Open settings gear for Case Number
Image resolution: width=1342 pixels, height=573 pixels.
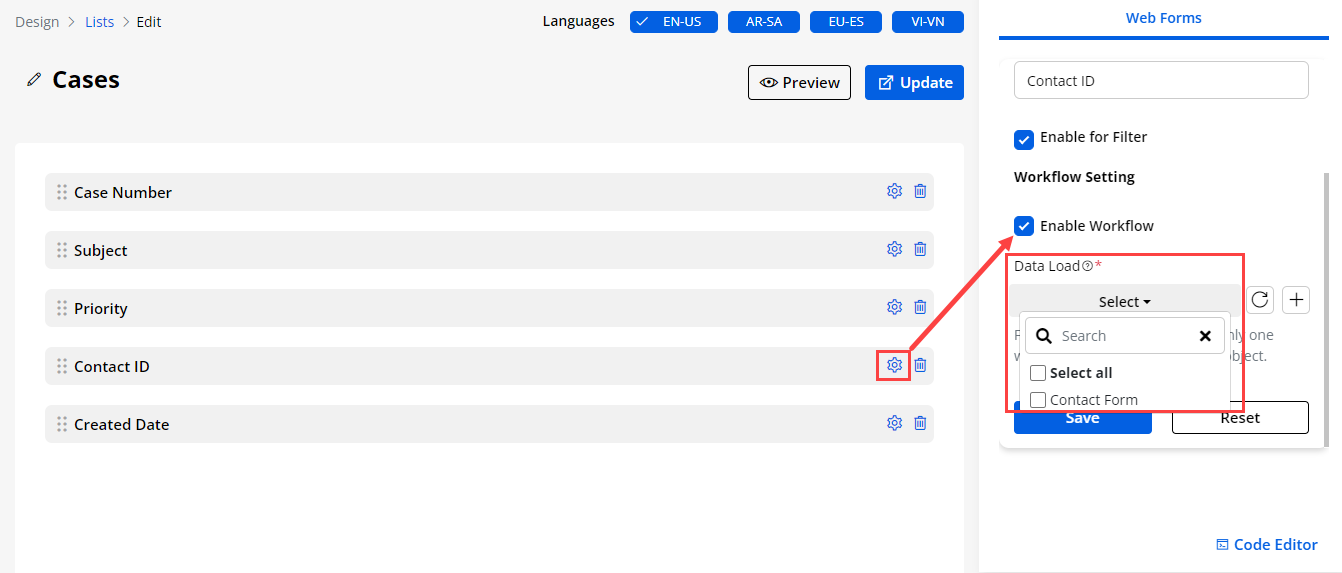(894, 191)
